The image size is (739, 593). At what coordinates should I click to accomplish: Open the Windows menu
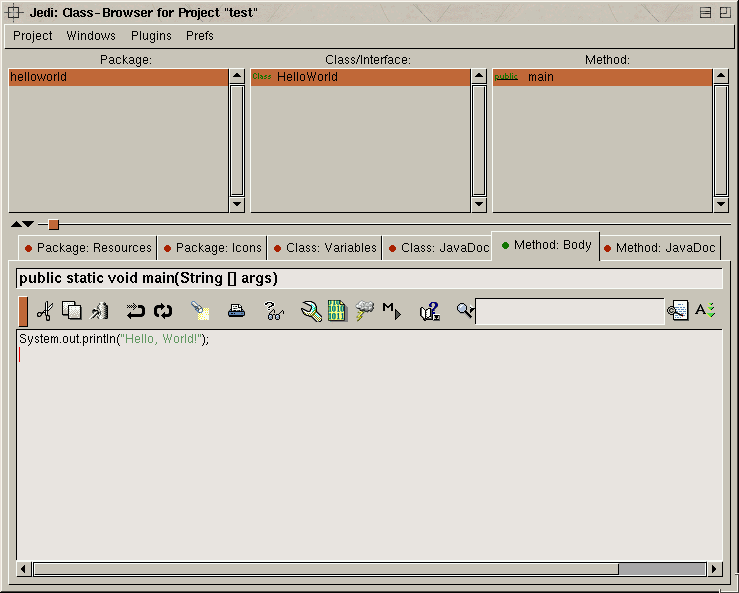[x=91, y=36]
